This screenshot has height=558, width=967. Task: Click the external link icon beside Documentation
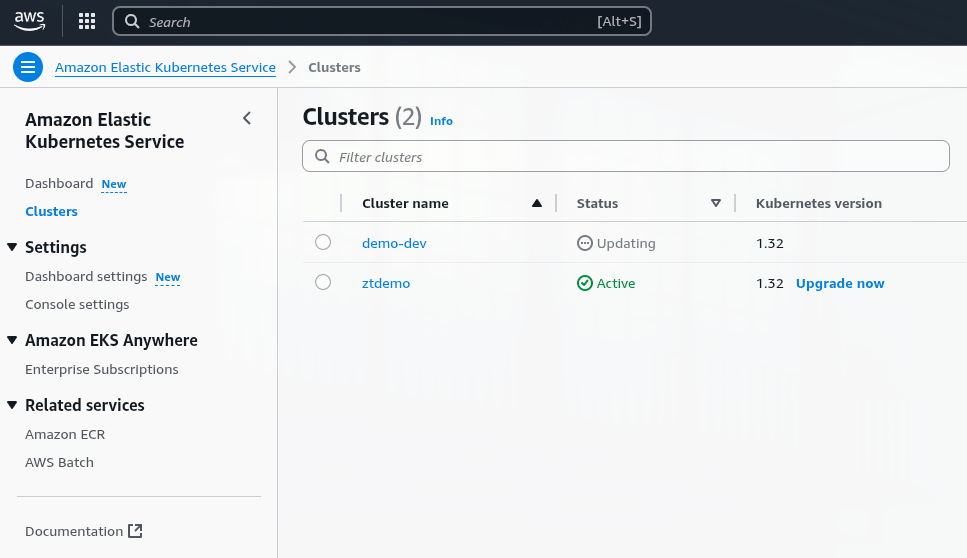click(136, 531)
